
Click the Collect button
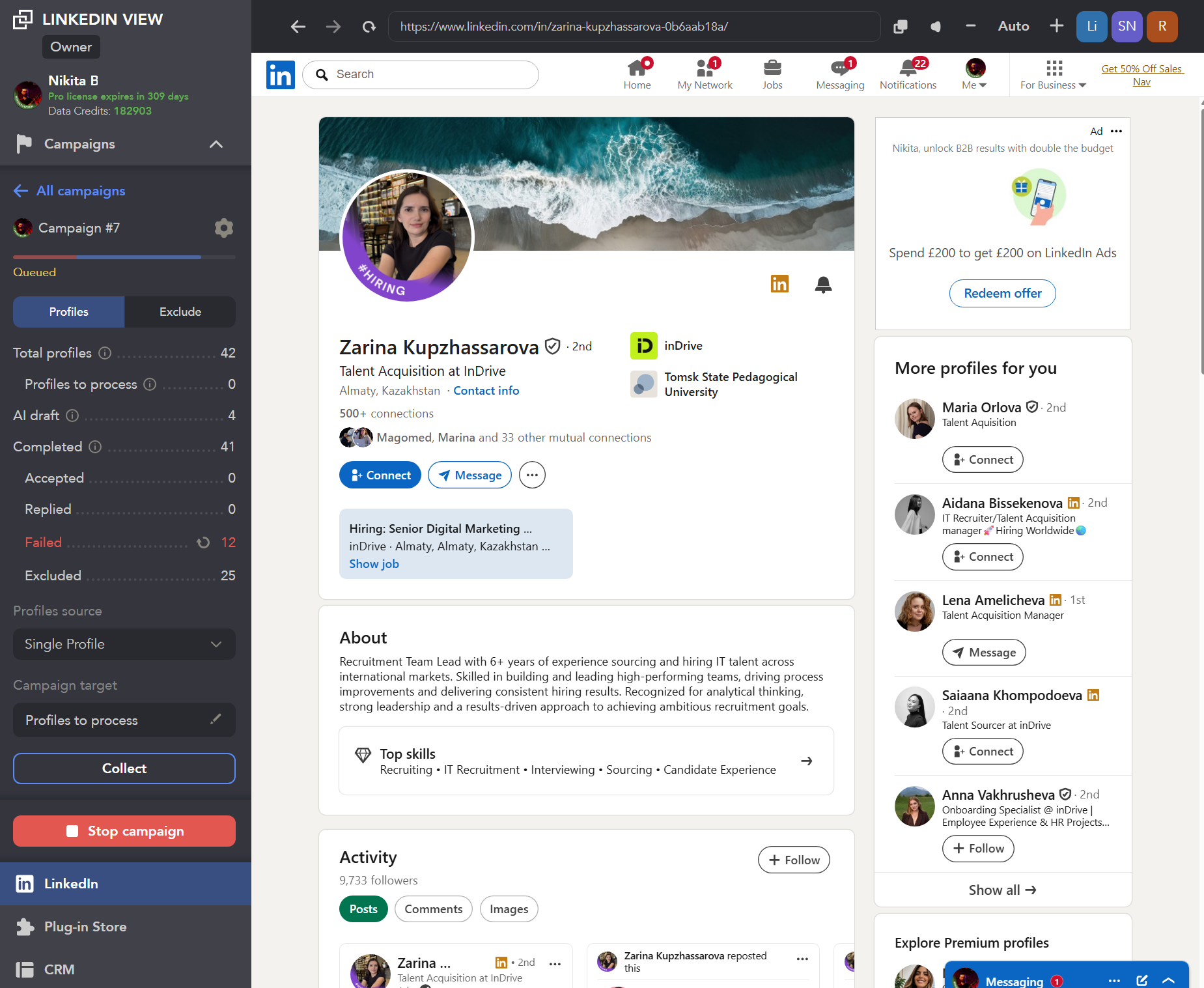point(124,769)
